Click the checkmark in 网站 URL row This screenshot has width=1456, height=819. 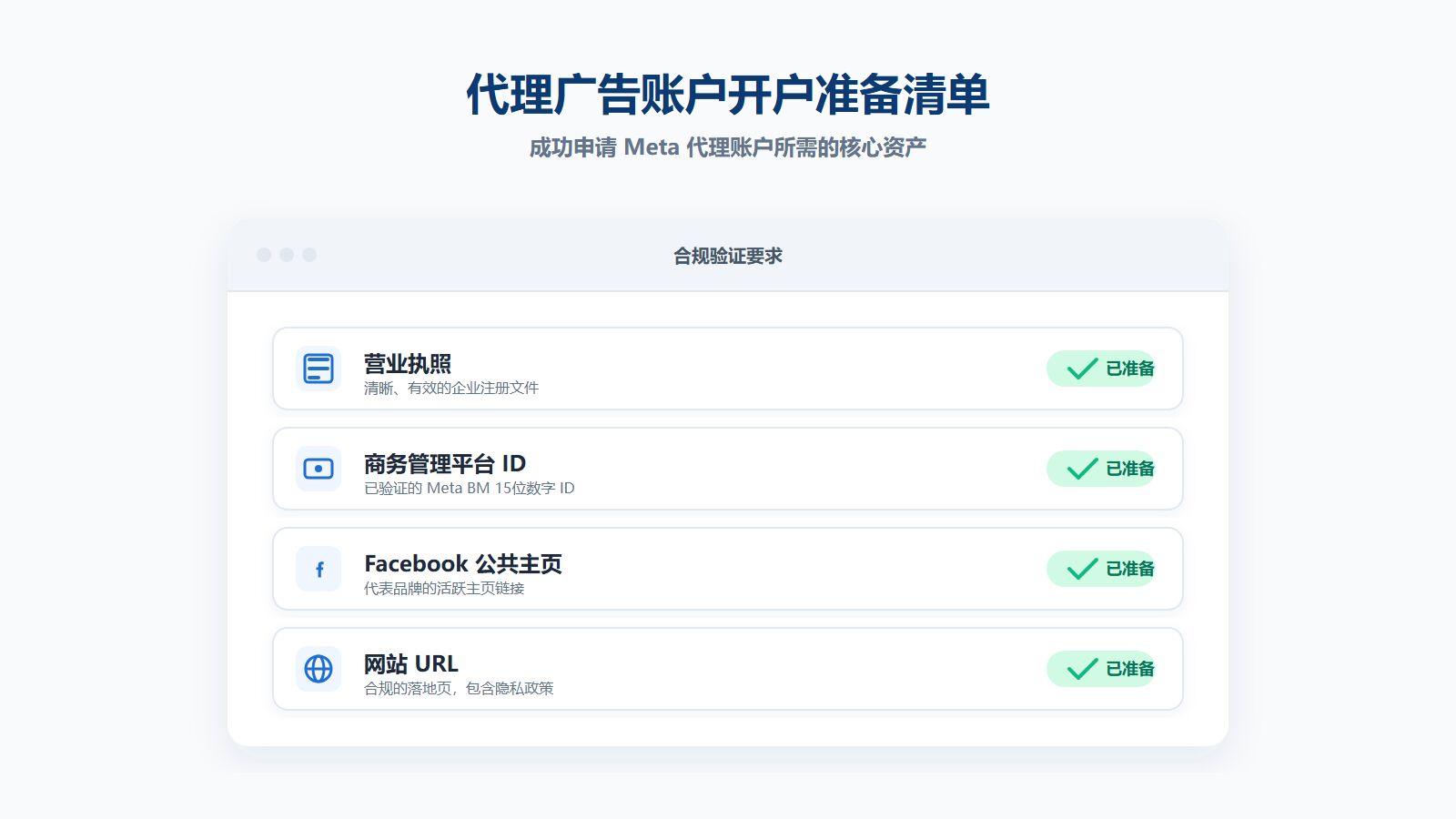coord(1082,669)
